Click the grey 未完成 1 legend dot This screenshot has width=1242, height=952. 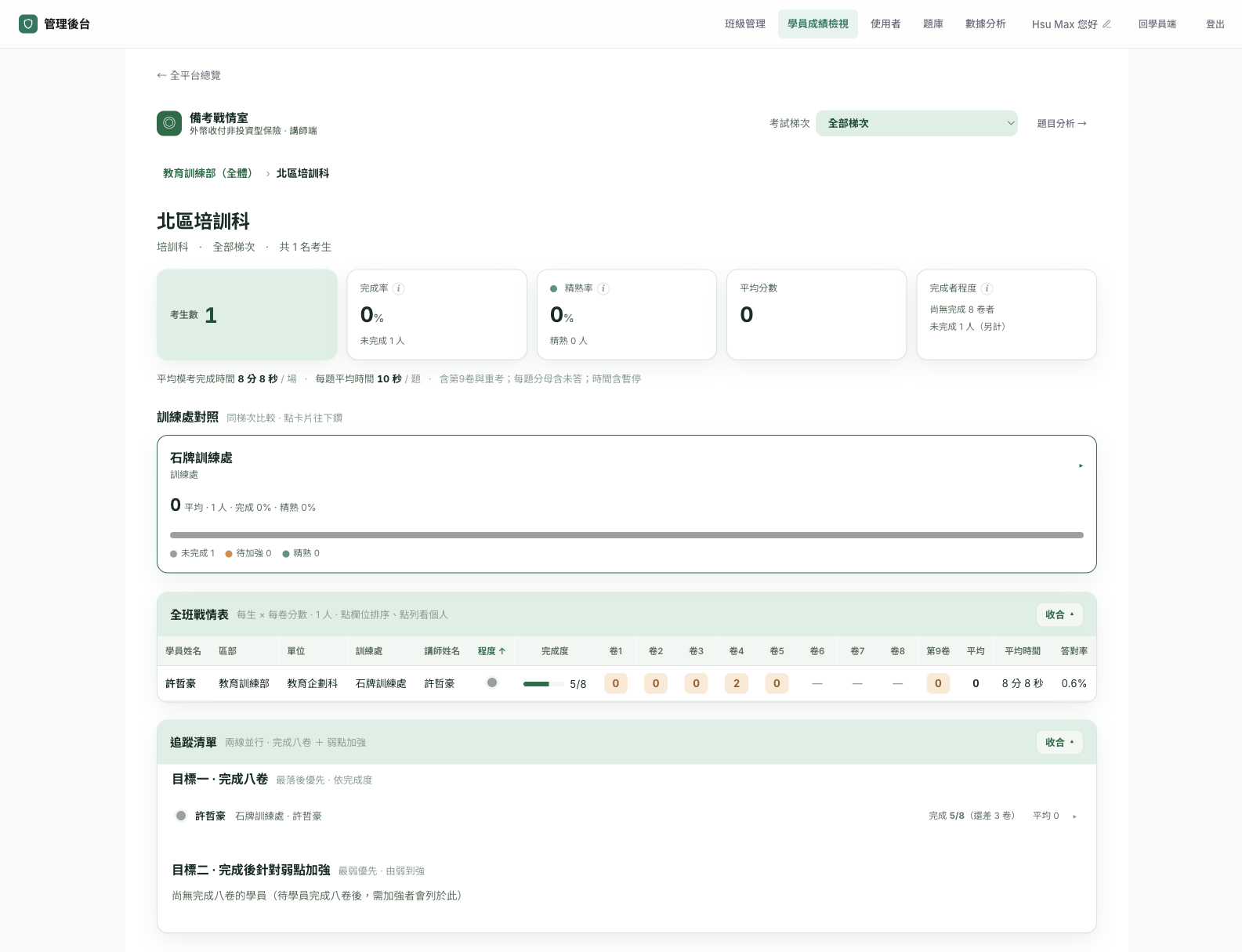(173, 553)
